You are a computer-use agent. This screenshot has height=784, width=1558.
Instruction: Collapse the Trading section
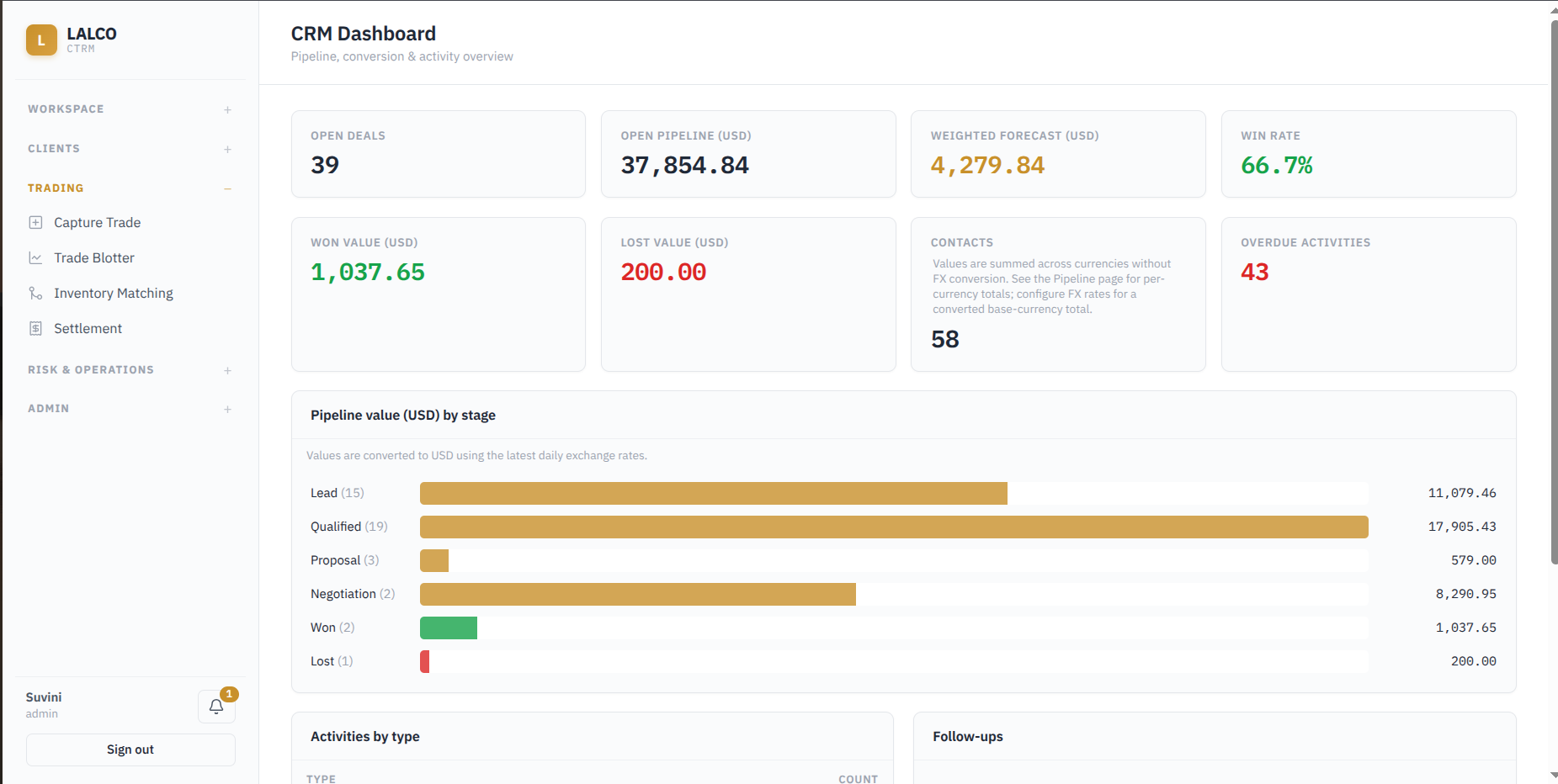[227, 188]
